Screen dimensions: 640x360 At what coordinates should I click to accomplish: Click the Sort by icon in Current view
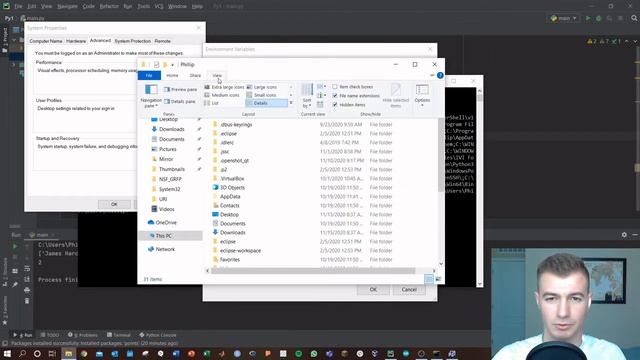(307, 90)
